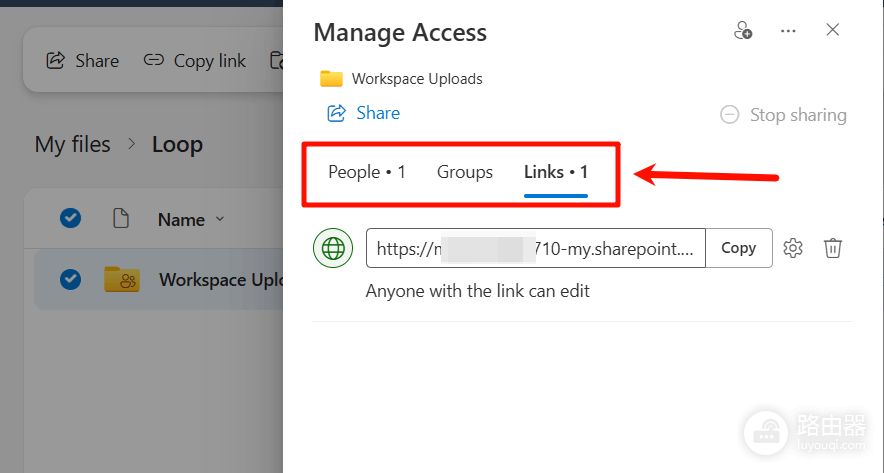Delete the sharing link with trash icon
Image resolution: width=884 pixels, height=473 pixels.
tap(833, 248)
